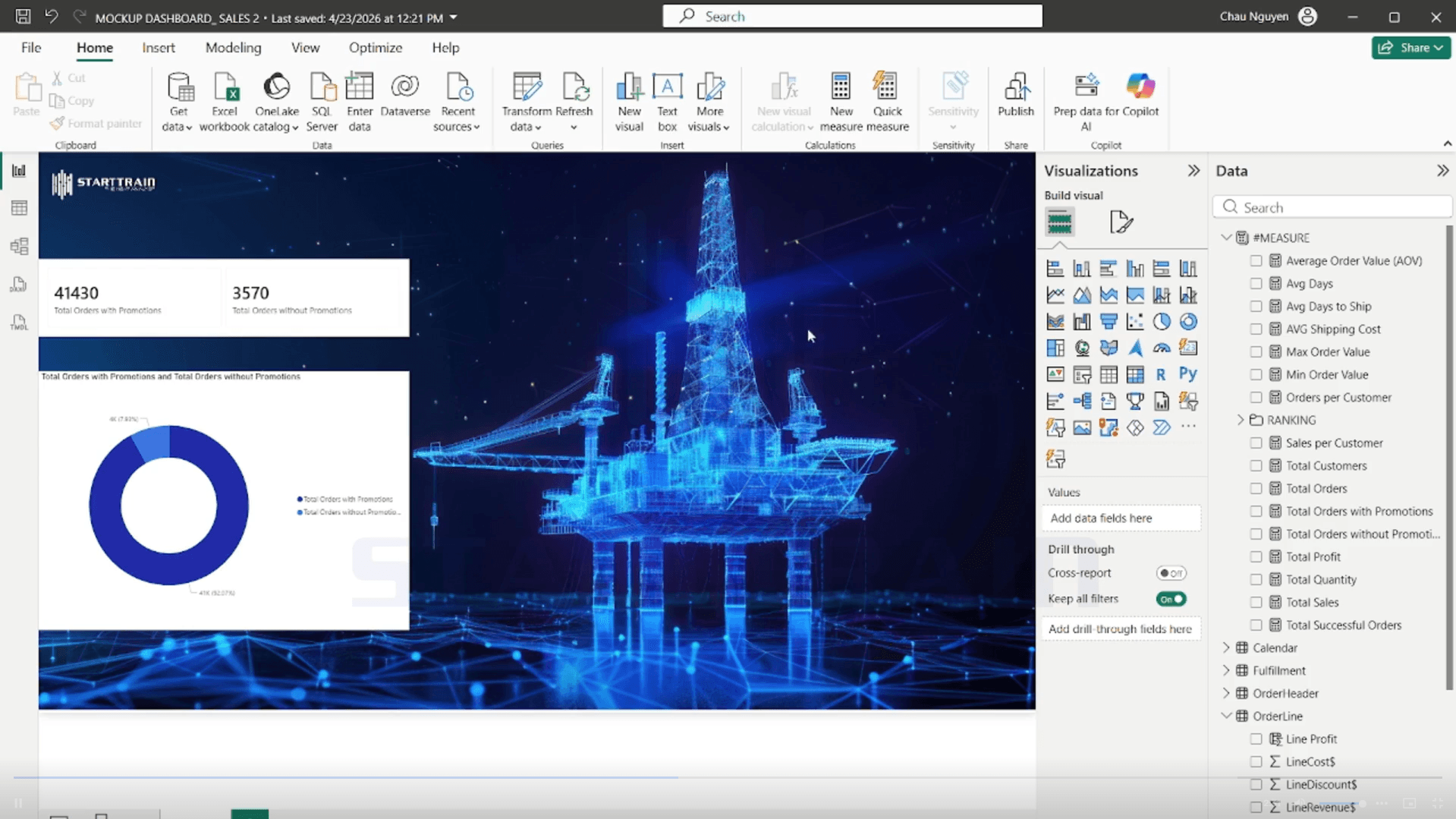Collapse the #MEASURE table
The height and width of the screenshot is (819, 1456).
[1226, 238]
